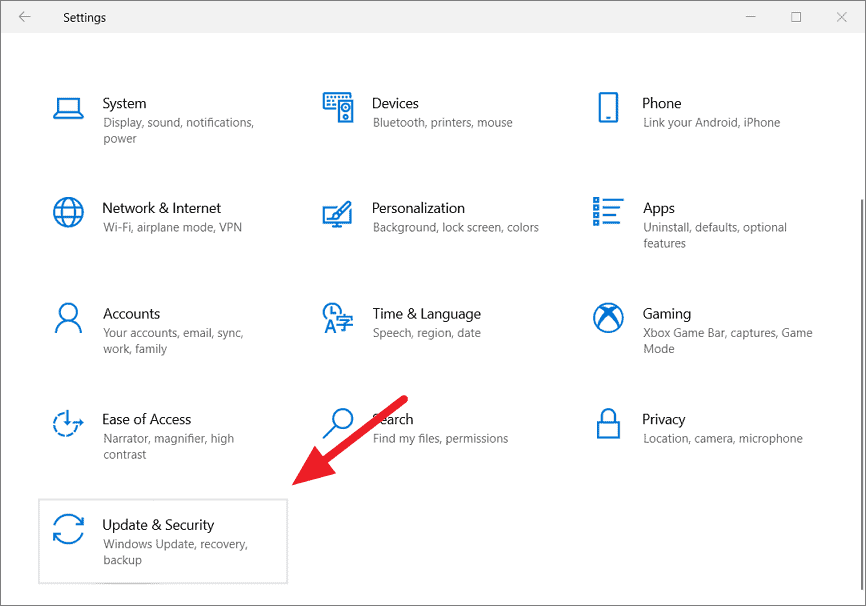Go back using the title bar arrow
The width and height of the screenshot is (866, 606).
pos(24,17)
